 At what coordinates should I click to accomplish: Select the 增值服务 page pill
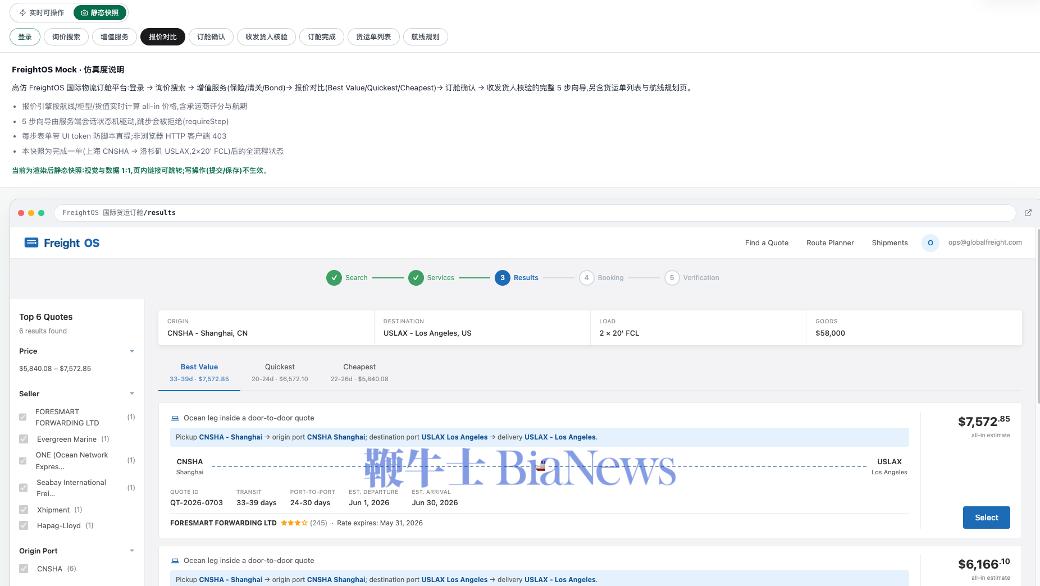tap(114, 37)
